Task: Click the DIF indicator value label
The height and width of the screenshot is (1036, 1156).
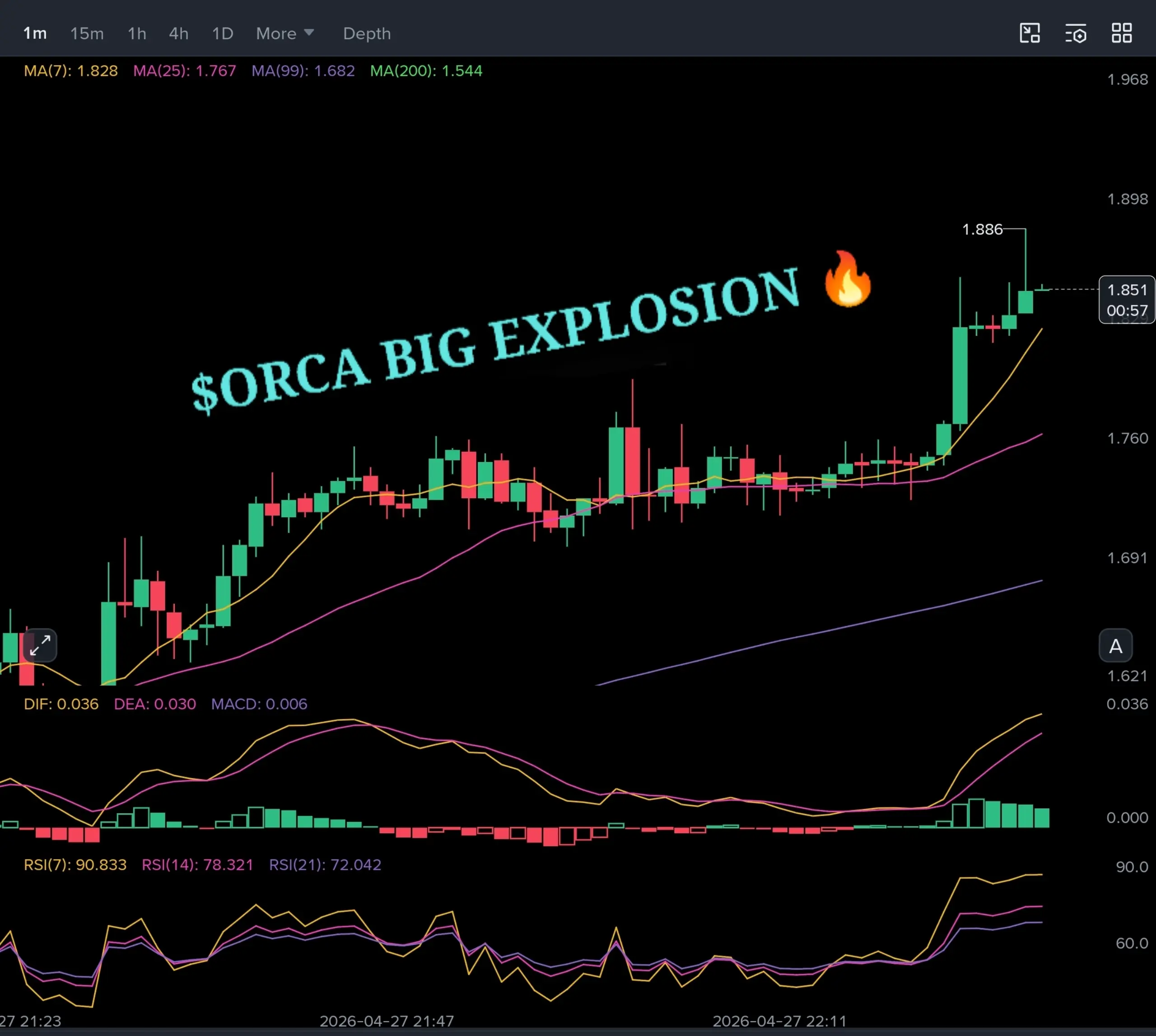Action: (61, 704)
